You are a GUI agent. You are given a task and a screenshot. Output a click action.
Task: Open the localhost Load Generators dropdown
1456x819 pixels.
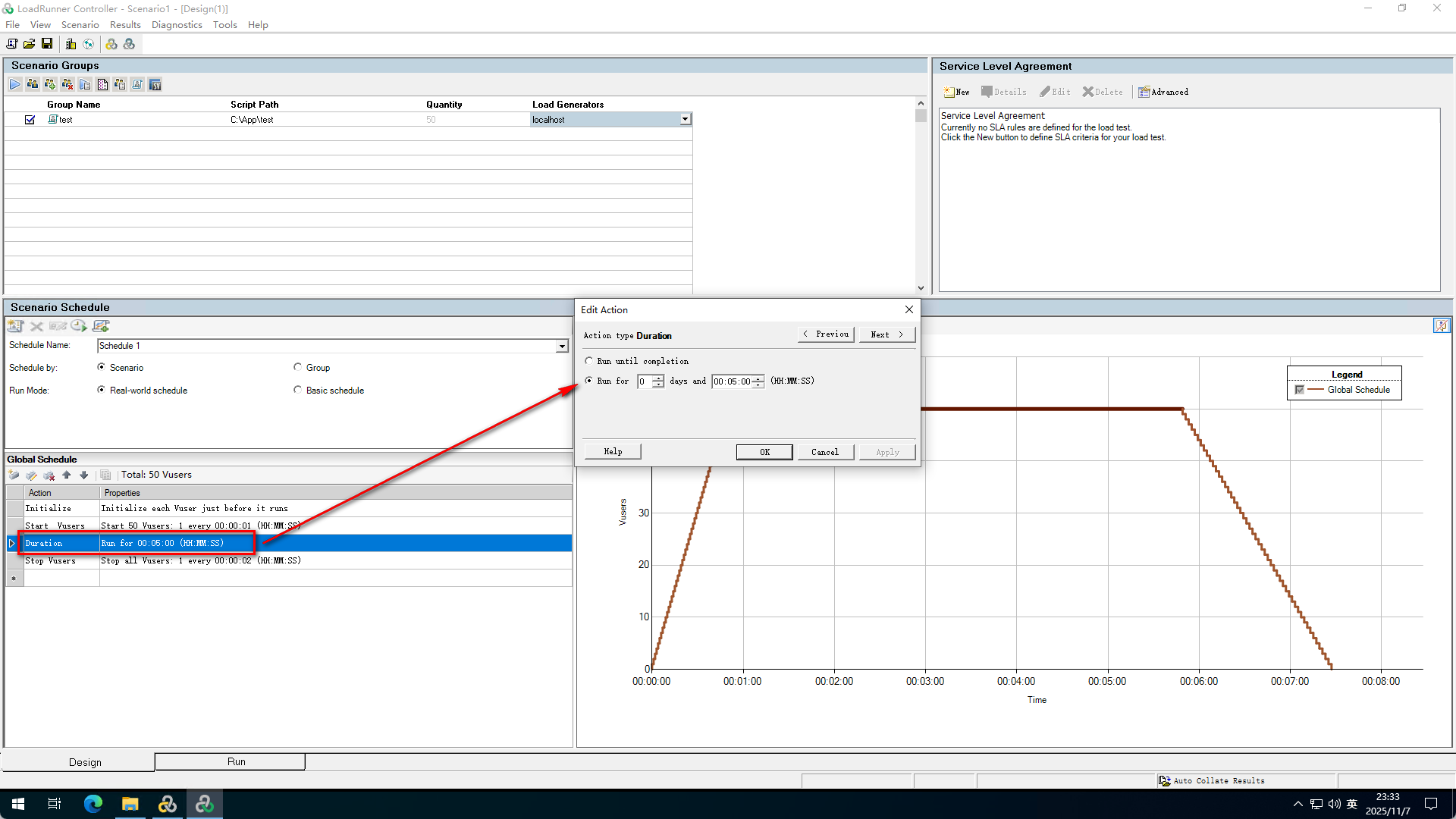click(685, 119)
